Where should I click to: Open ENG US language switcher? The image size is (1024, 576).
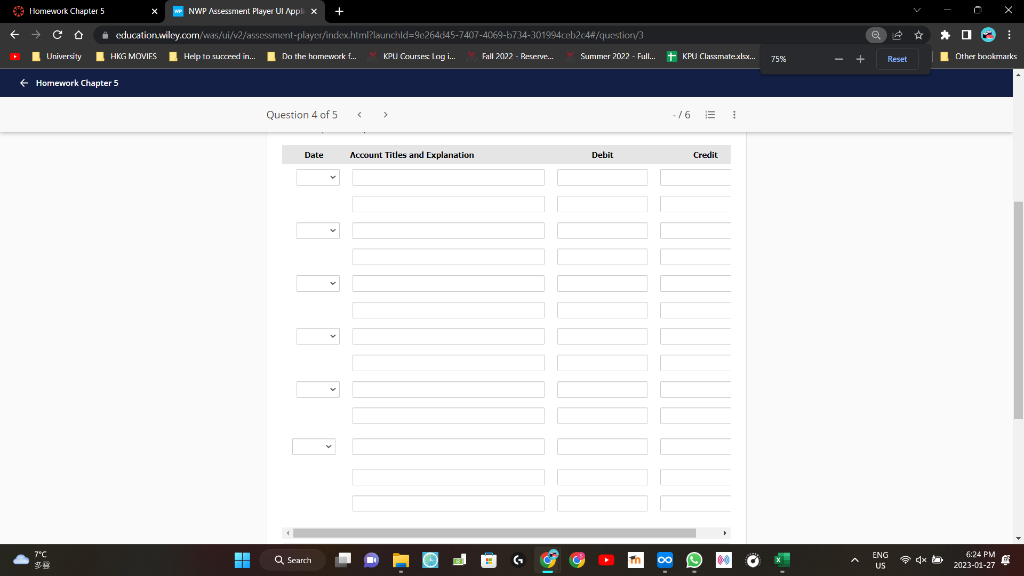pos(880,560)
